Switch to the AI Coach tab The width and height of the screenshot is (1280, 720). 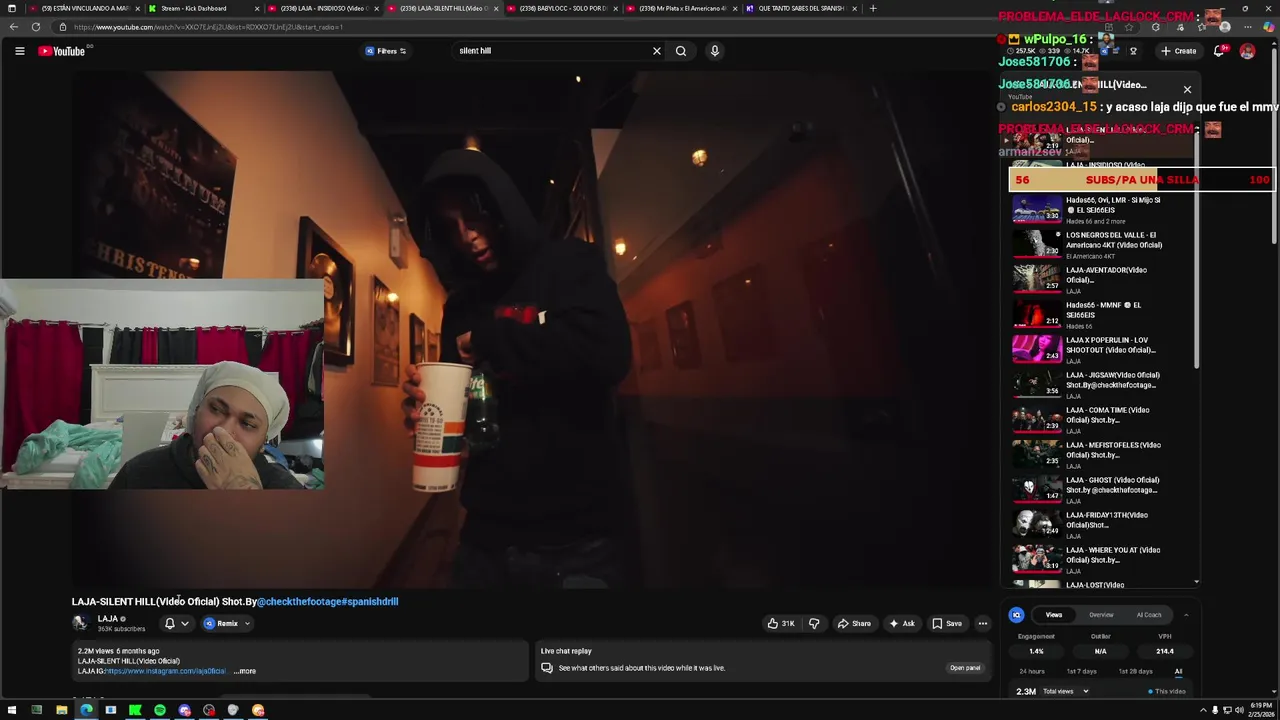[1149, 615]
